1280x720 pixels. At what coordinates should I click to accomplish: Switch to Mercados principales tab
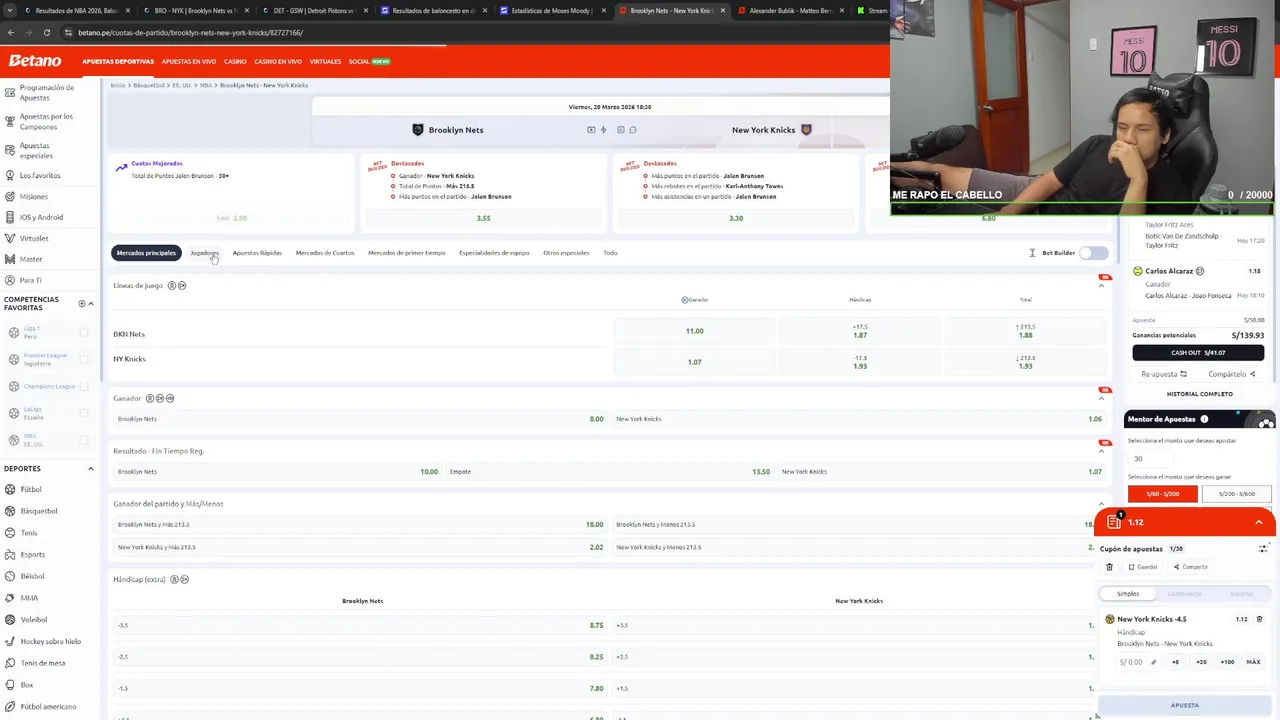(146, 253)
